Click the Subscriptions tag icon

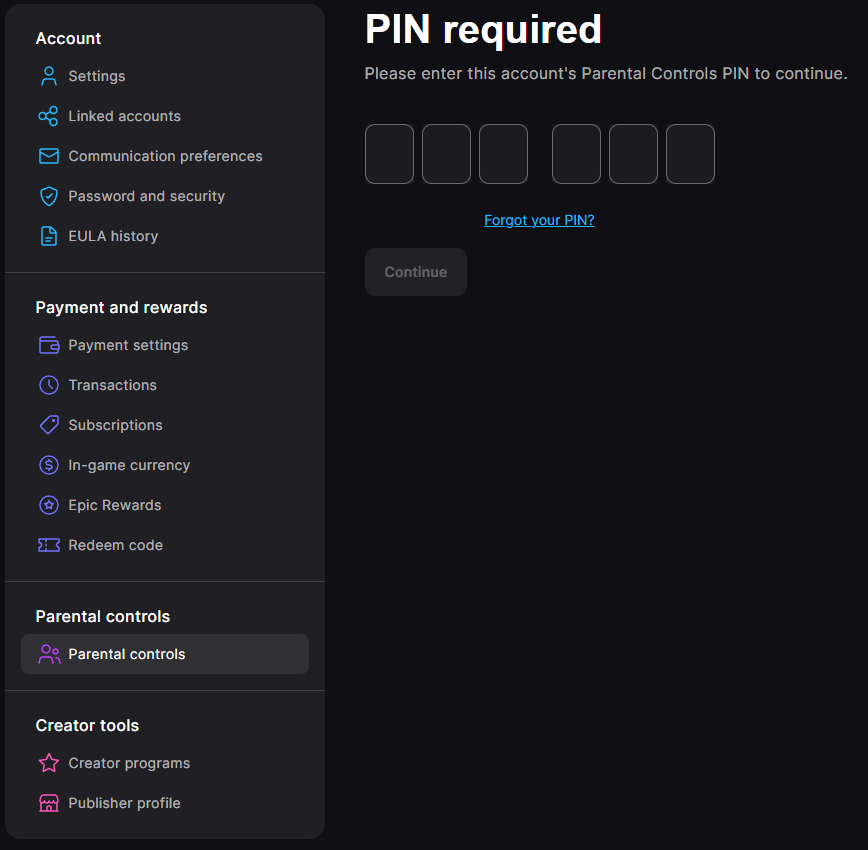click(49, 425)
